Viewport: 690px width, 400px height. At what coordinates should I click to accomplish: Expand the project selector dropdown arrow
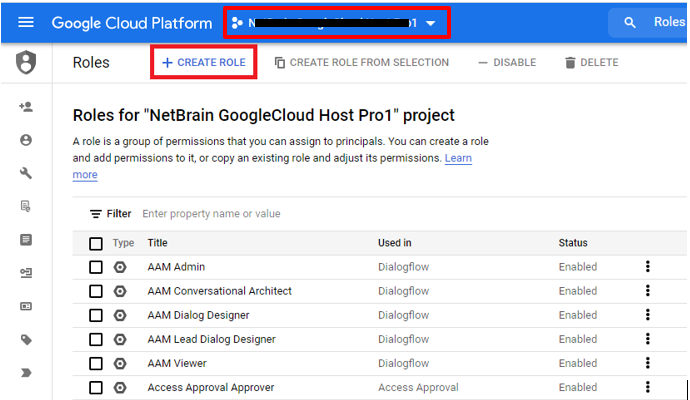click(431, 23)
